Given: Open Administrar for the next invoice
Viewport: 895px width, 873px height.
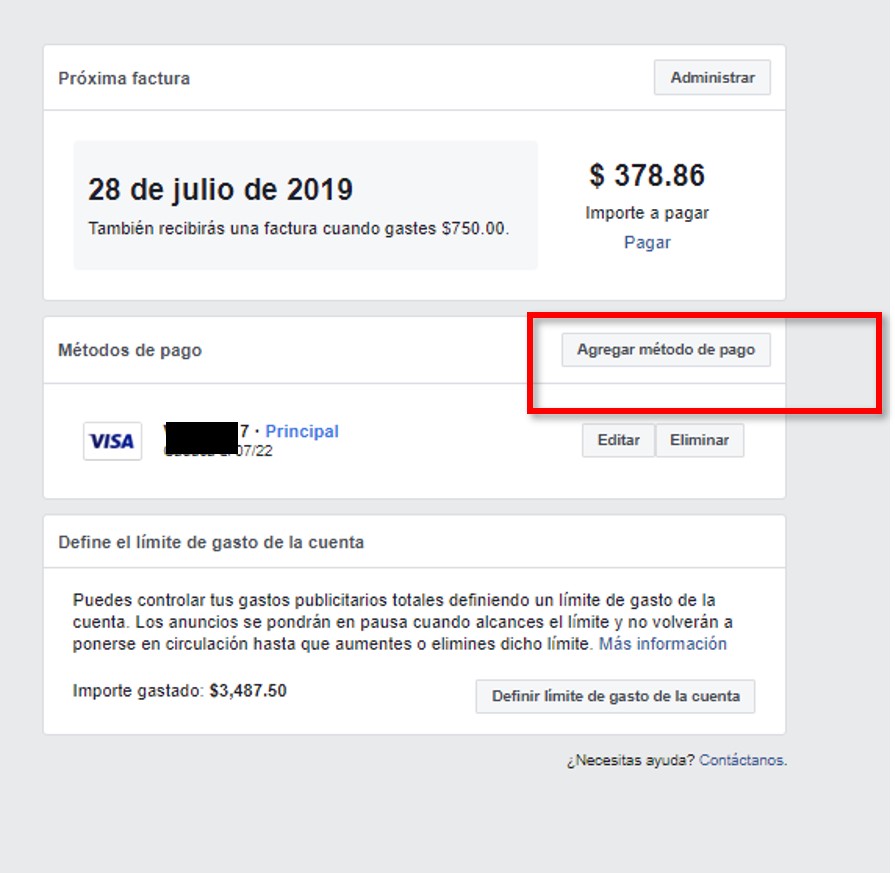Looking at the screenshot, I should pyautogui.click(x=712, y=77).
